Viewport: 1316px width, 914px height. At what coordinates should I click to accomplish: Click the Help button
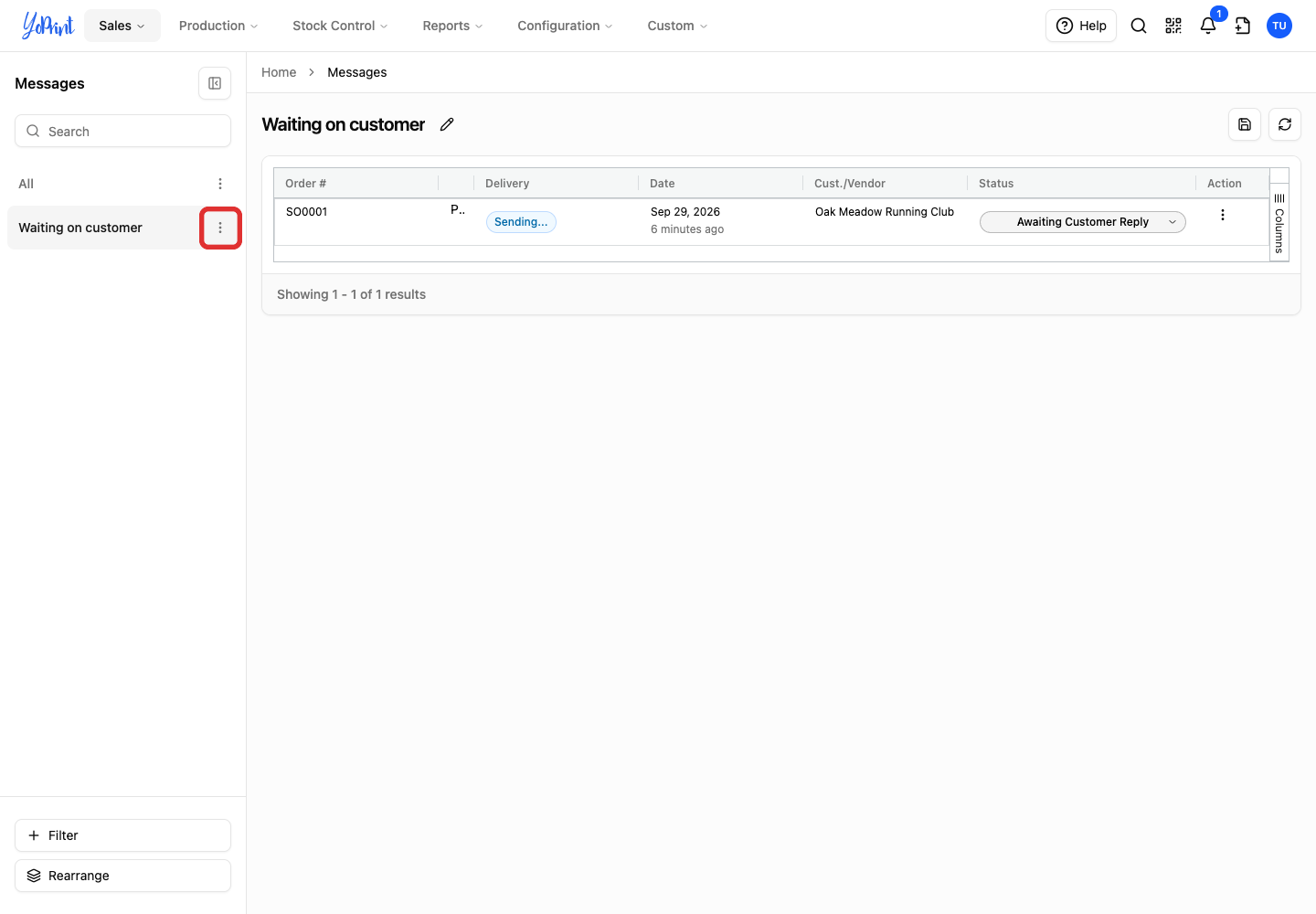point(1081,26)
